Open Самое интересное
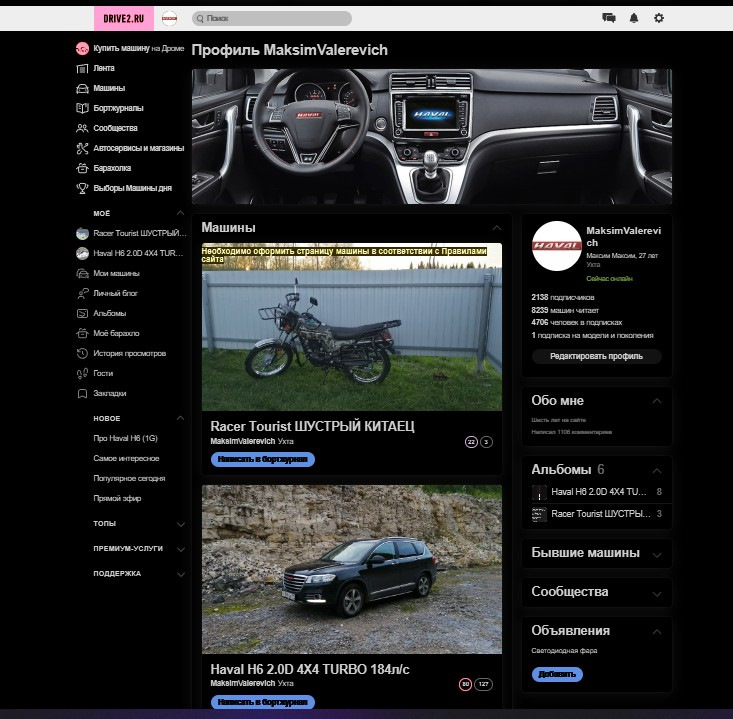Viewport: 733px width, 719px height. coord(126,459)
